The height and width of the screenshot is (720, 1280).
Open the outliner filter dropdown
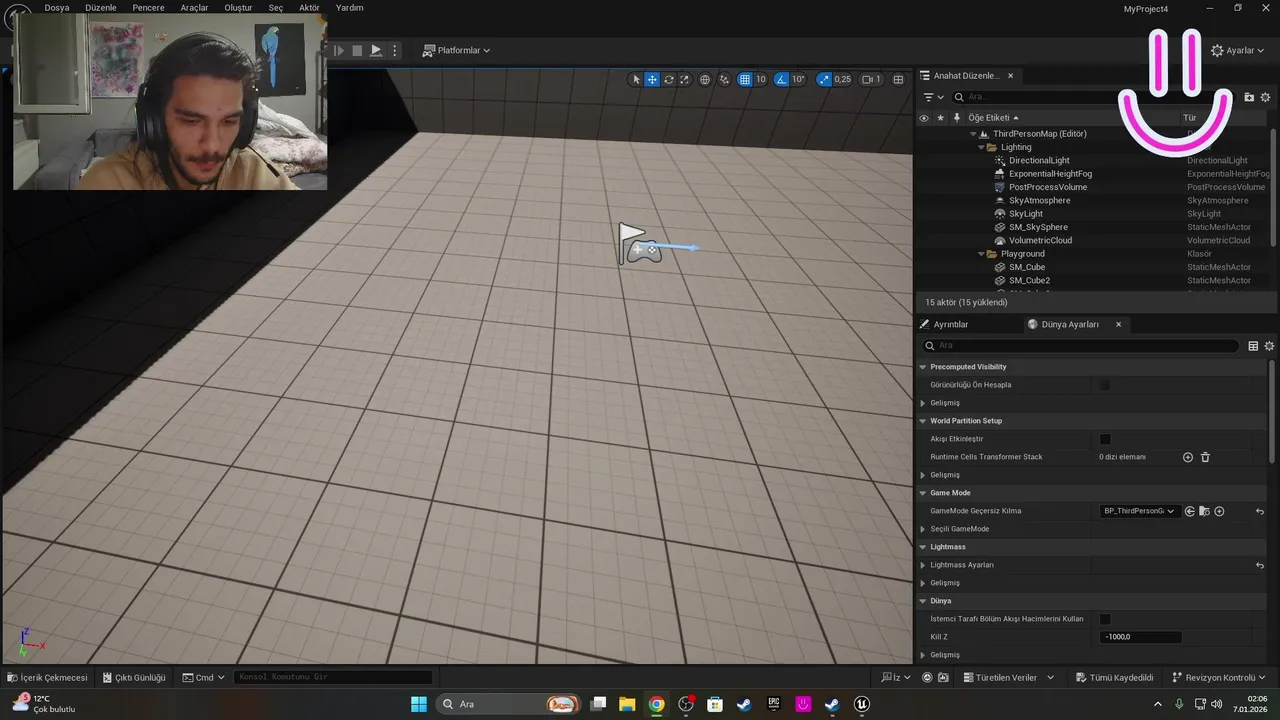coord(933,97)
